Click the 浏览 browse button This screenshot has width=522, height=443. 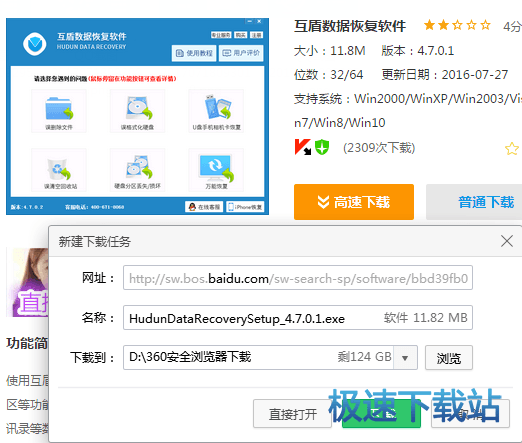[x=449, y=358]
